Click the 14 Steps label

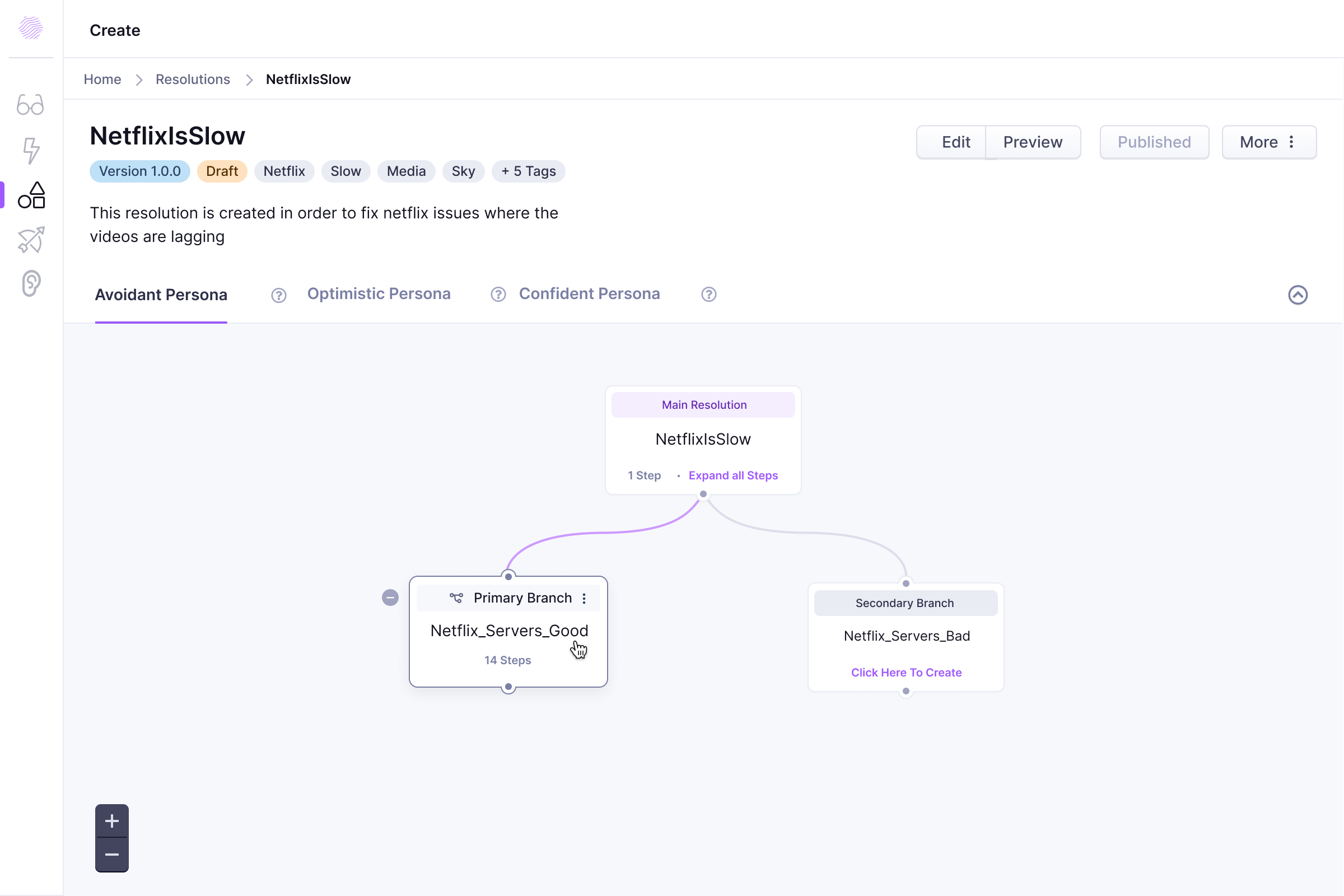click(x=507, y=661)
